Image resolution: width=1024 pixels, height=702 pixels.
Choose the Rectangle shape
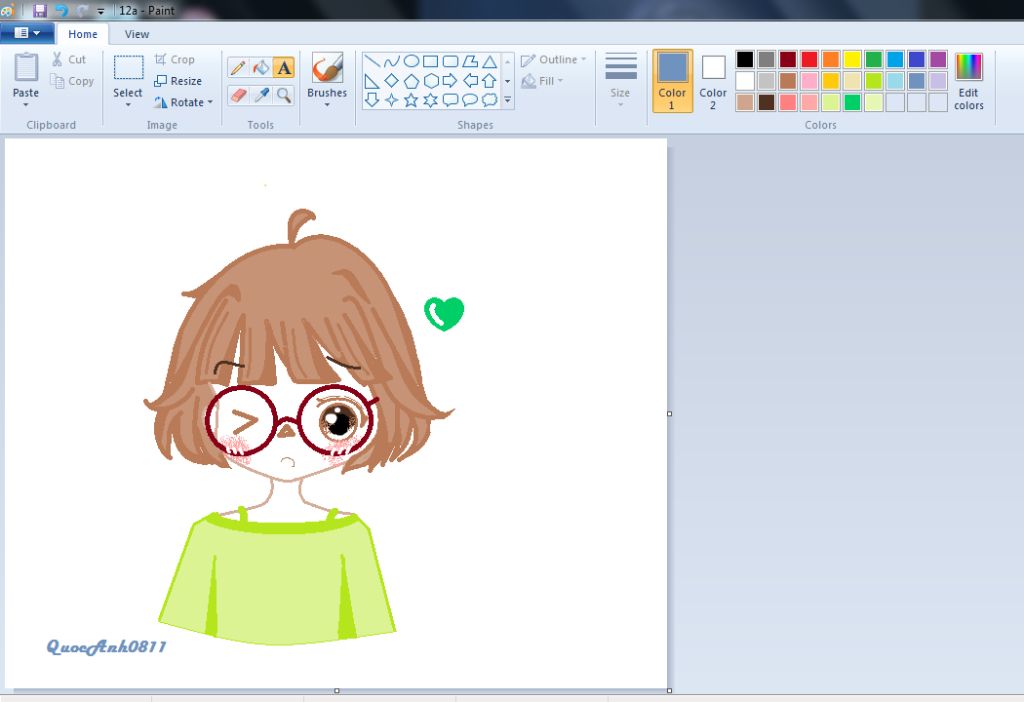430,61
